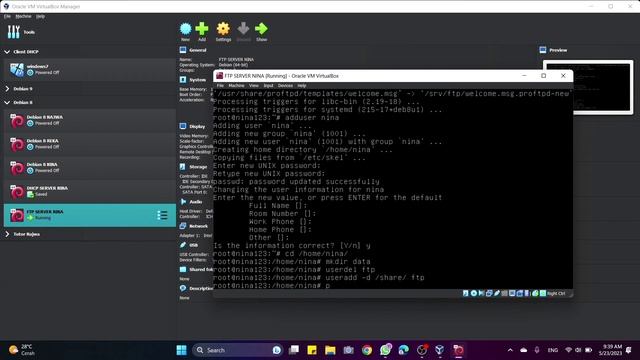Click the Description section icon in details

click(x=183, y=288)
